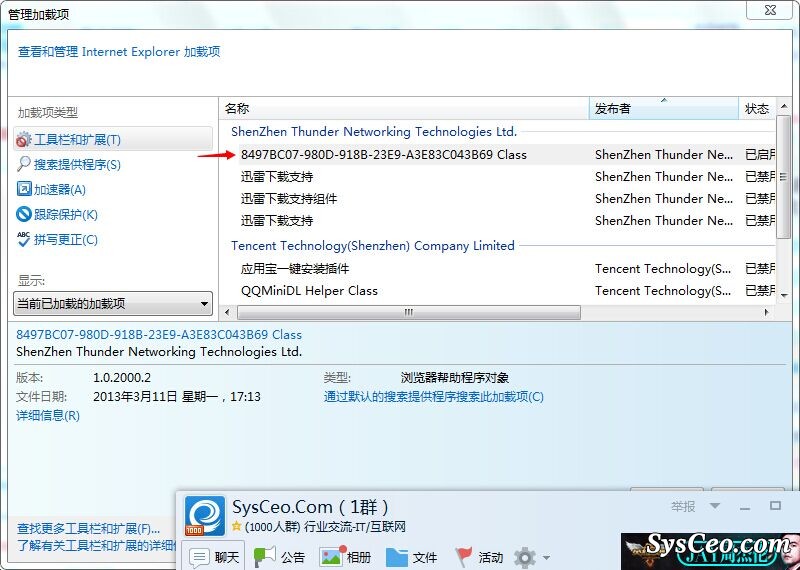This screenshot has height=570, width=800.
Task: Select 跟踪保护(K) add-on type
Action: 66,214
